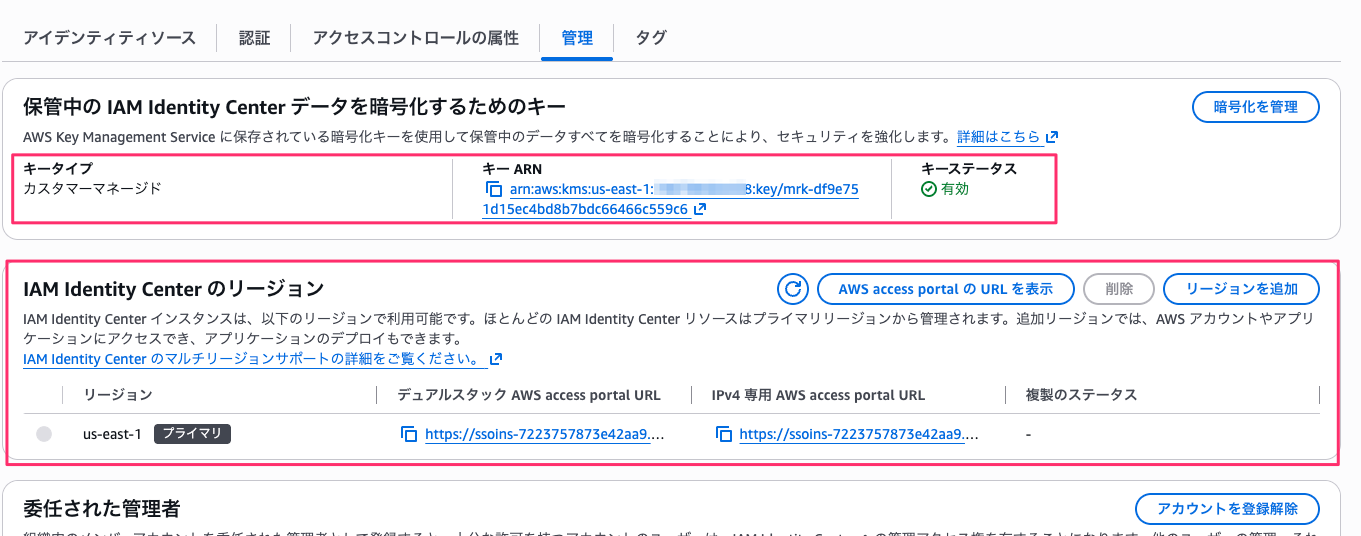Click the us-east-1 region name text
This screenshot has height=536, width=1361.
coord(113,434)
